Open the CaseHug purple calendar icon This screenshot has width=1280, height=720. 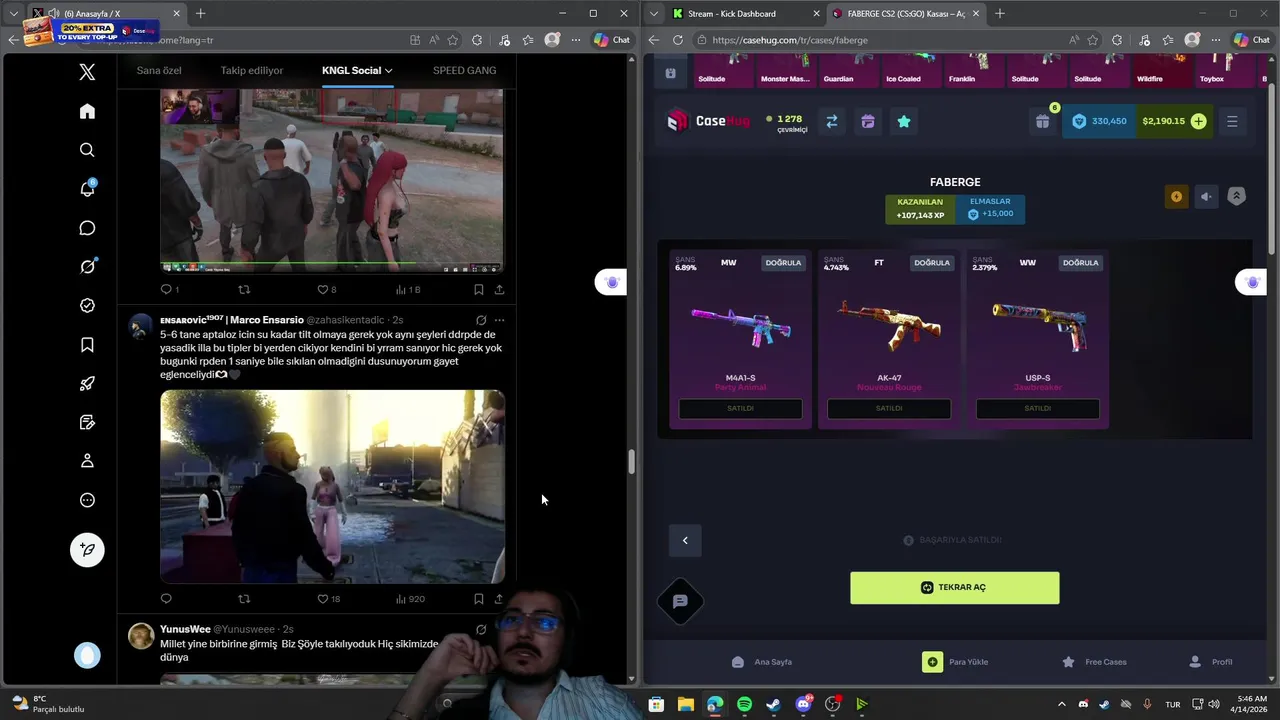pyautogui.click(x=867, y=121)
